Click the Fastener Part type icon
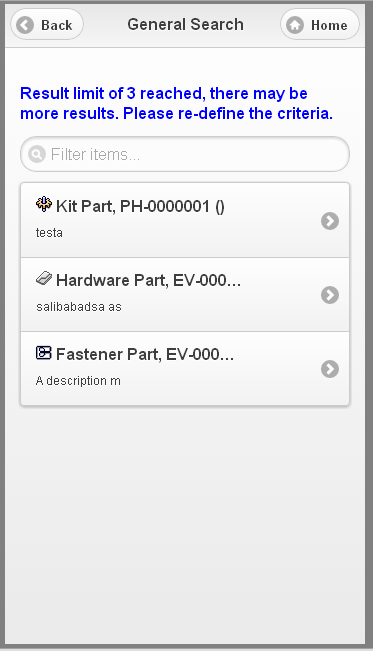373x651 pixels. click(x=44, y=352)
